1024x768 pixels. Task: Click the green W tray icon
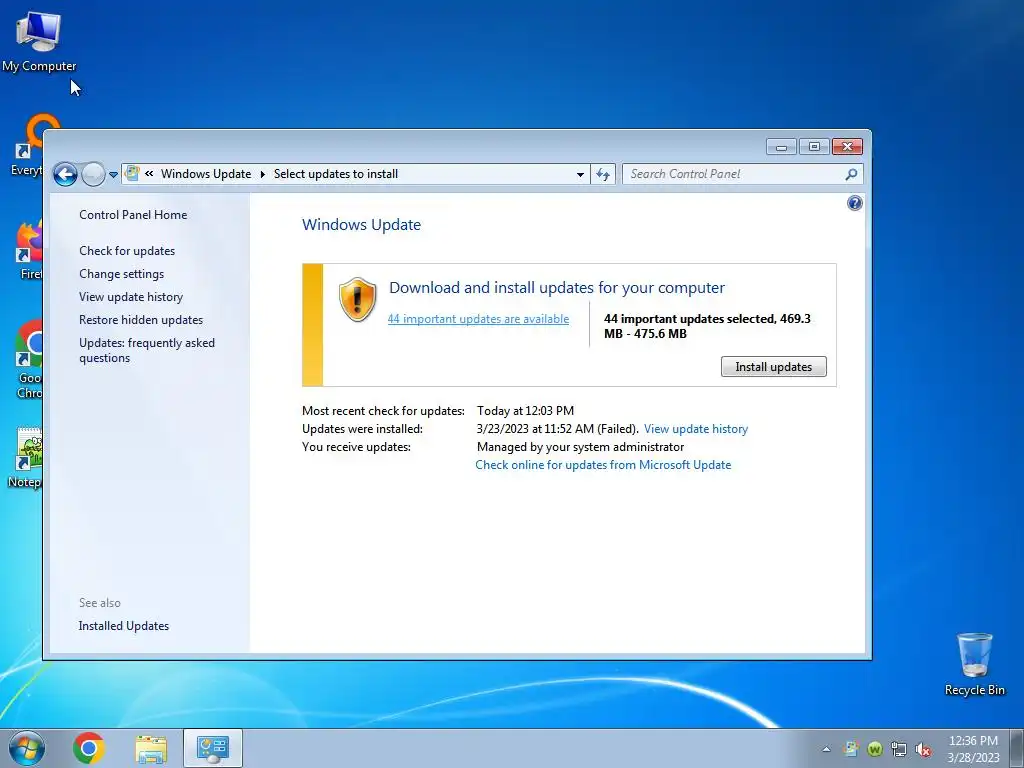click(x=874, y=749)
